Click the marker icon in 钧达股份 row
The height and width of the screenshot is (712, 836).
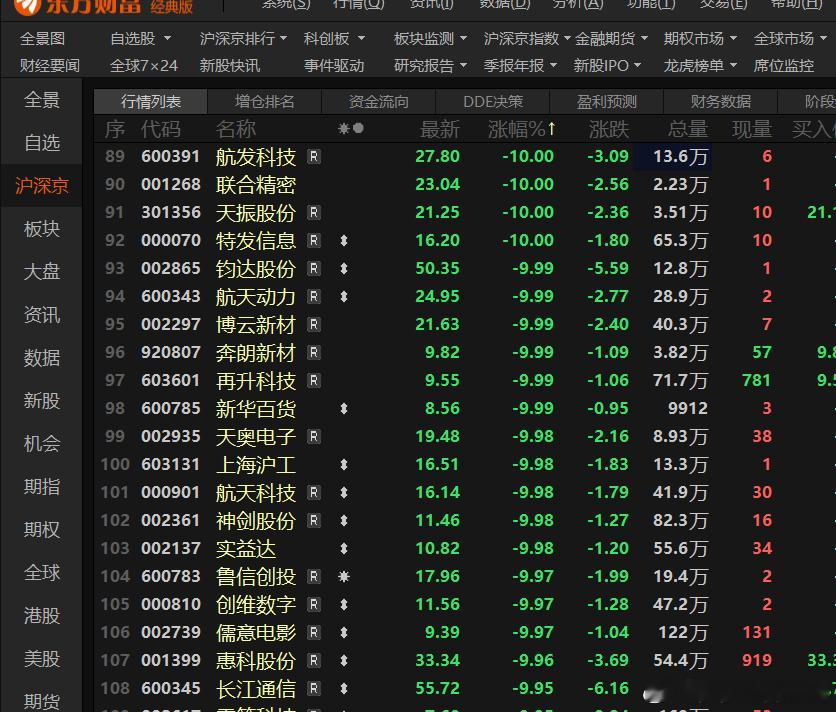pos(344,269)
